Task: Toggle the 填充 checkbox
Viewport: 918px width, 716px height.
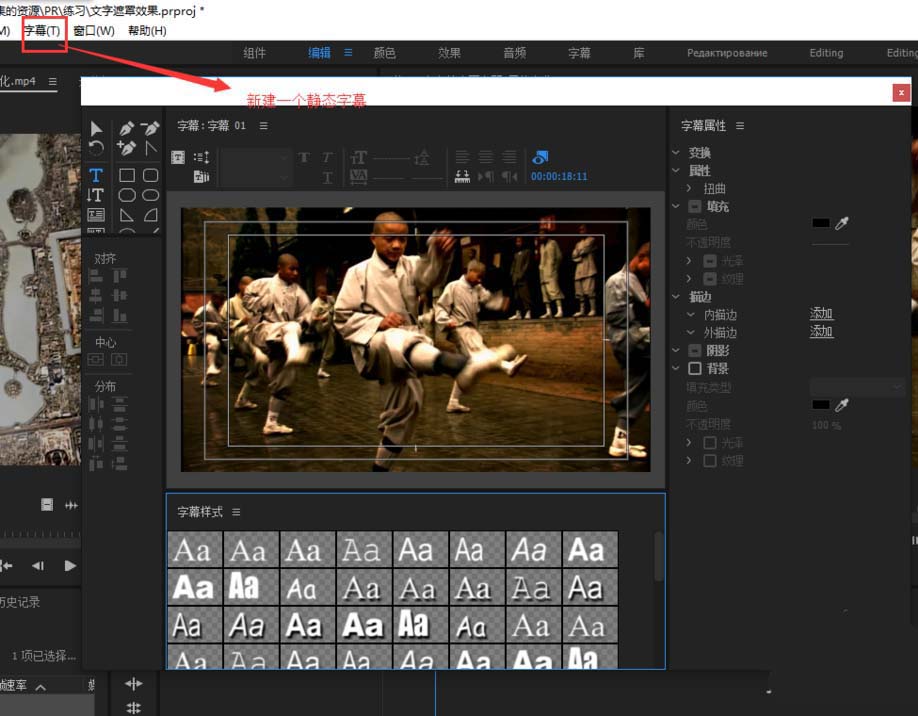Action: (695, 207)
